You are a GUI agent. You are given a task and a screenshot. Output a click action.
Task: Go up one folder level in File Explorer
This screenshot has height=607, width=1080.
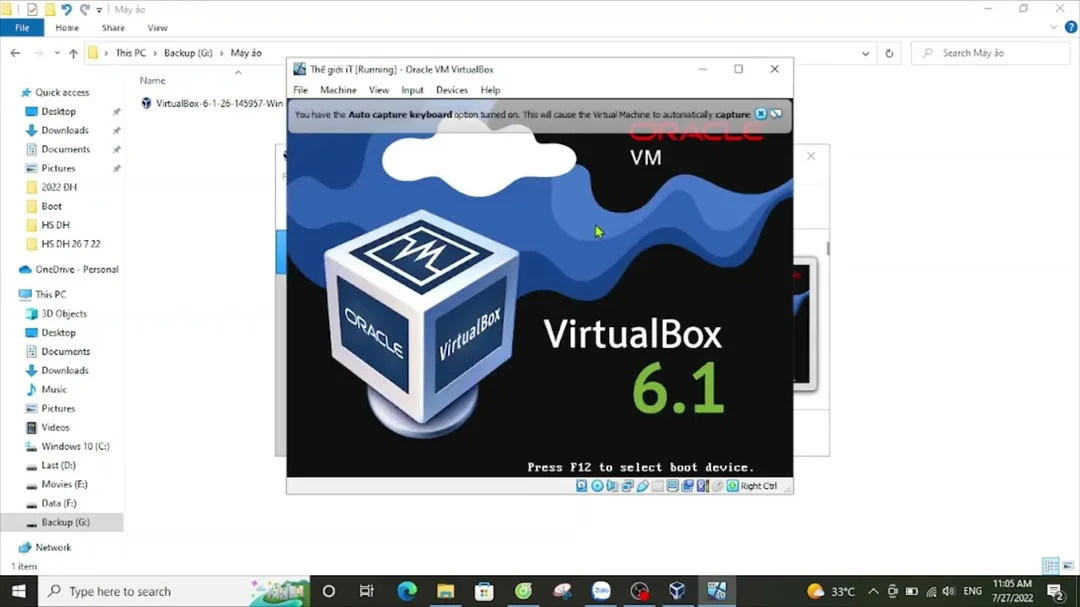[73, 53]
